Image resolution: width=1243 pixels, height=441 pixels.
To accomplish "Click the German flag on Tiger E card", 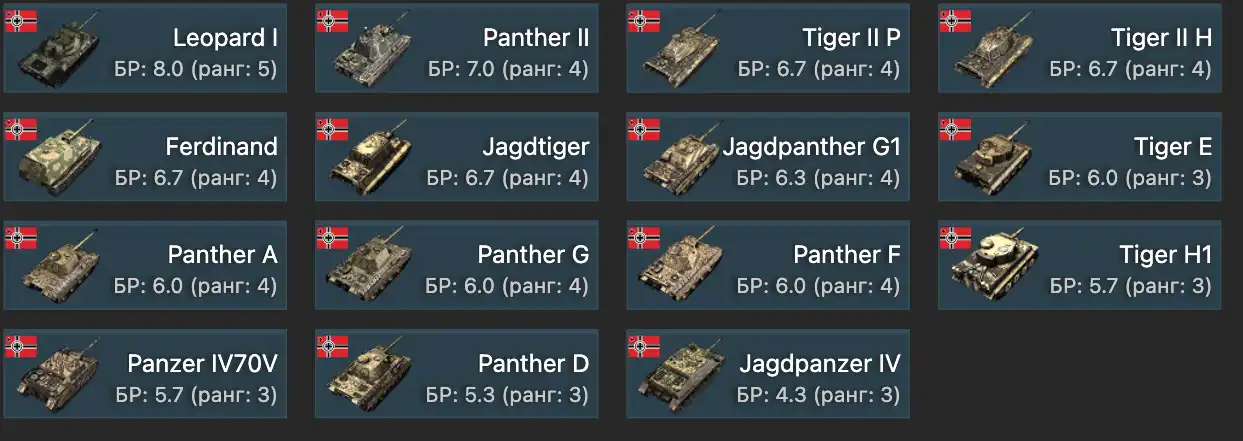I will [954, 129].
